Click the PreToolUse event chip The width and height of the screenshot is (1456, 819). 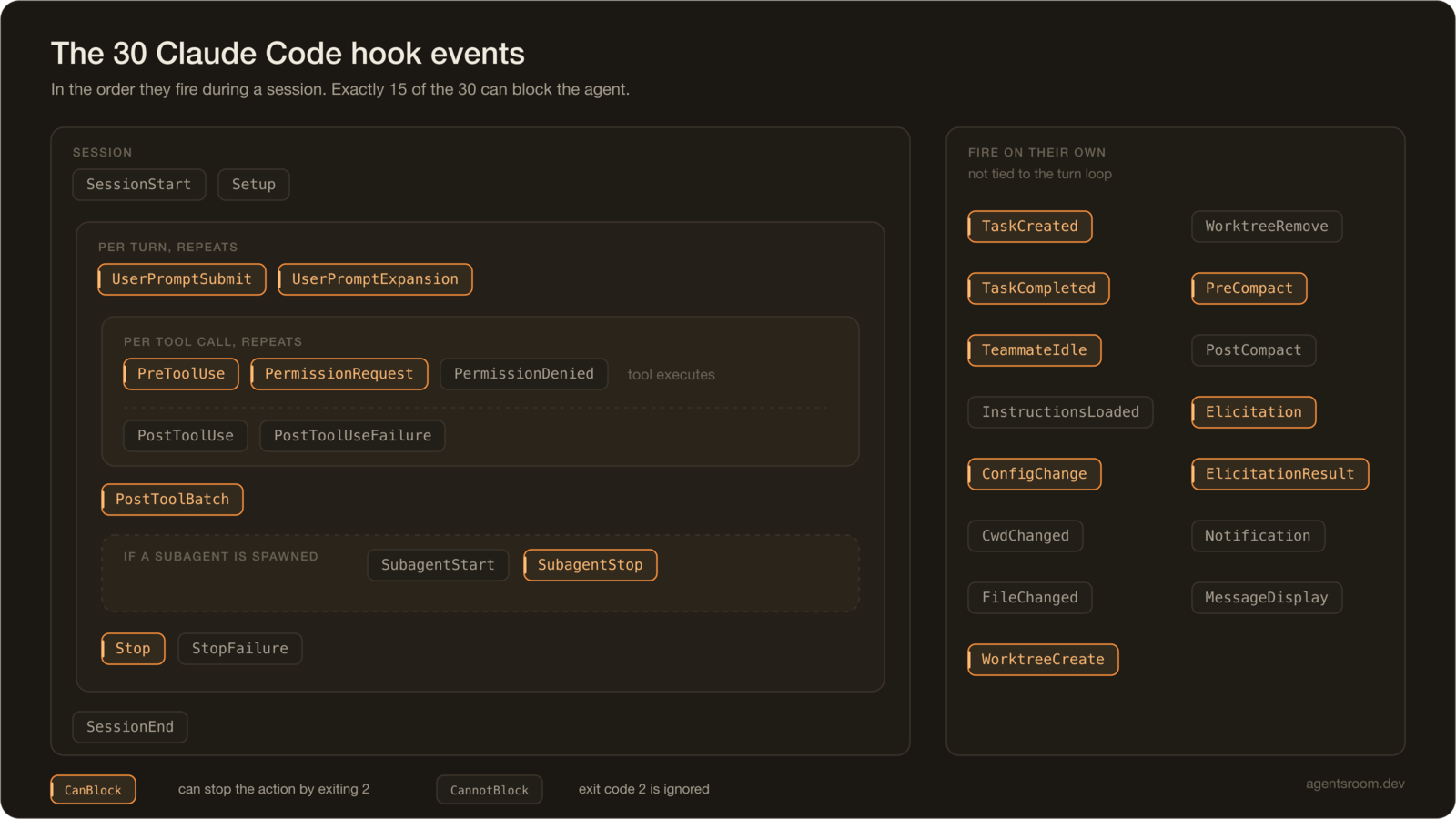[x=181, y=374]
